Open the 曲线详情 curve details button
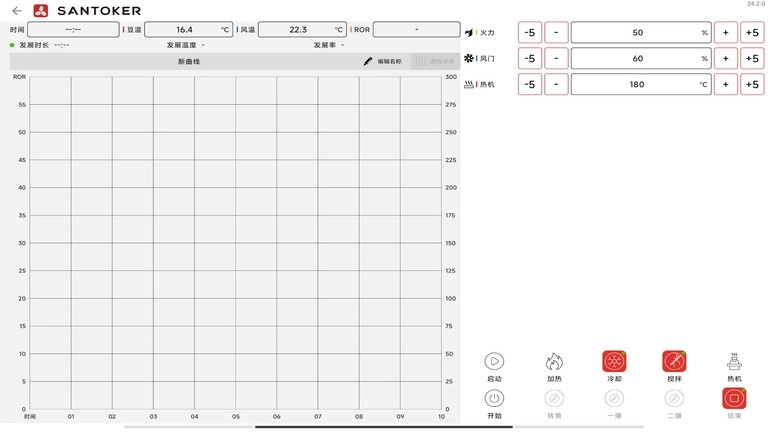This screenshot has width=768, height=432. coord(433,61)
